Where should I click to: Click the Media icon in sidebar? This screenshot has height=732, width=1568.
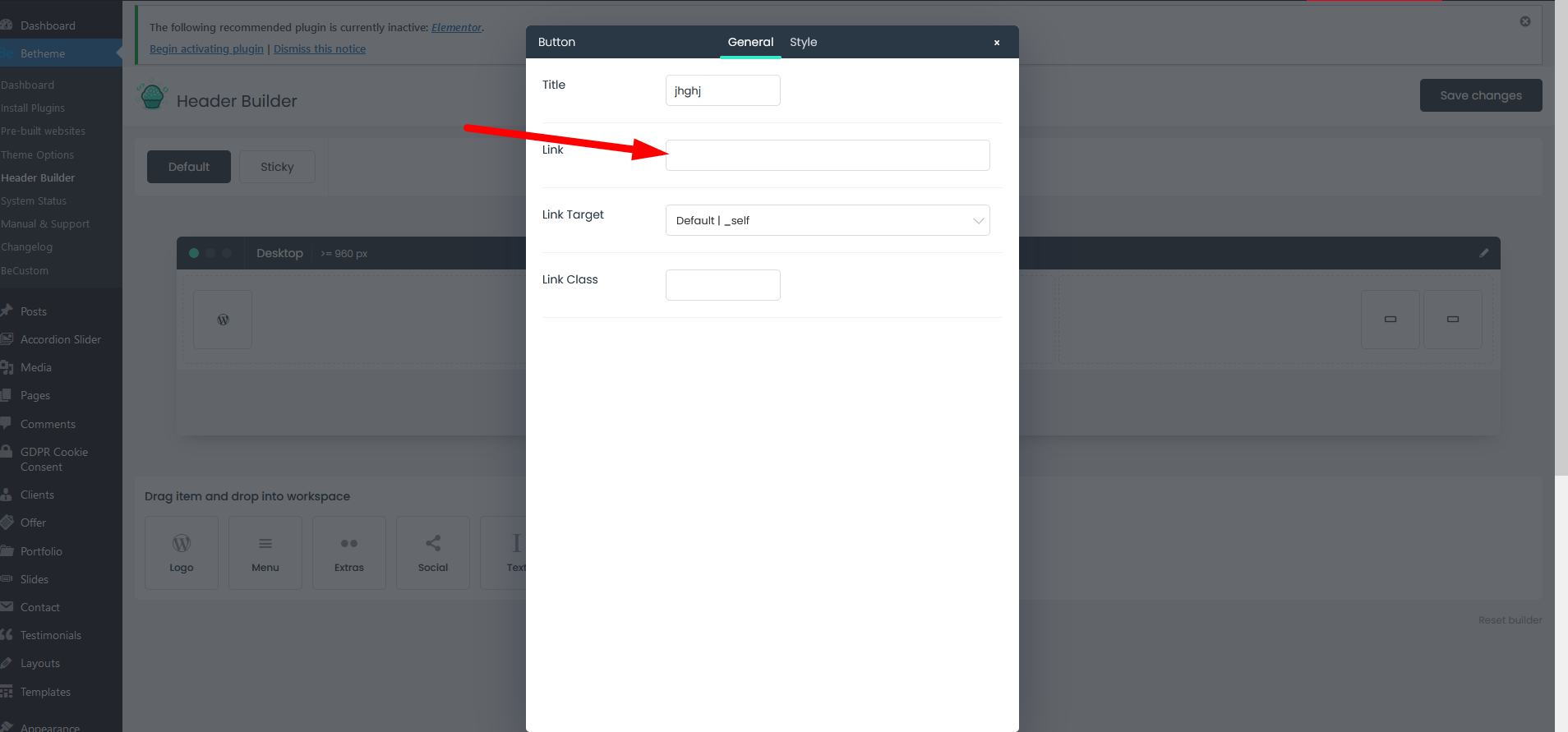(7, 367)
